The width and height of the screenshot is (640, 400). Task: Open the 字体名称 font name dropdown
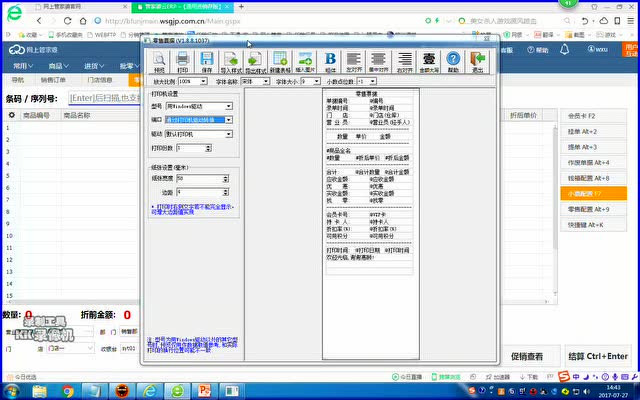pos(266,82)
